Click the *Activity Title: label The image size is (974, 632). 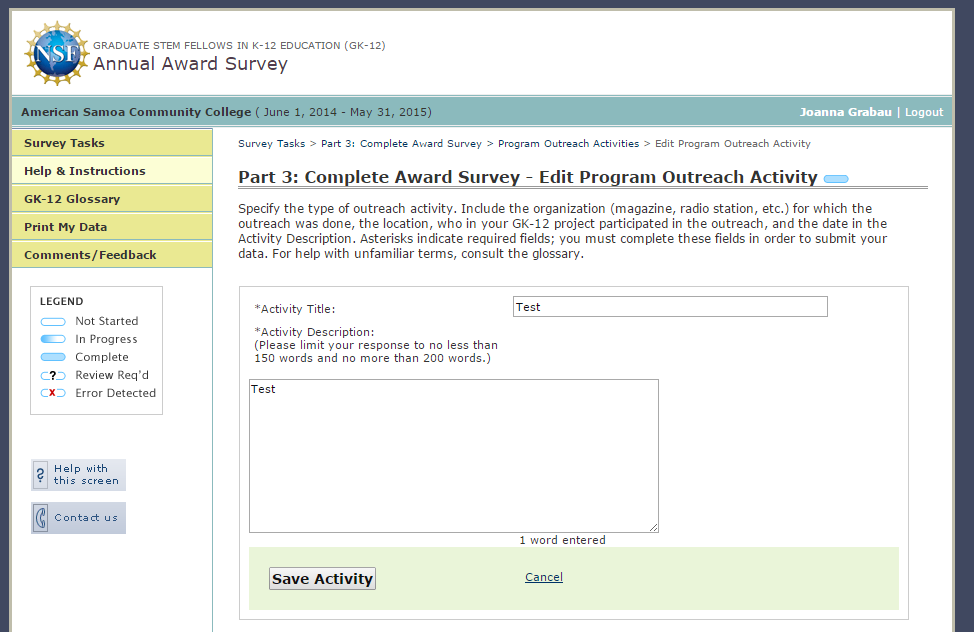point(294,309)
